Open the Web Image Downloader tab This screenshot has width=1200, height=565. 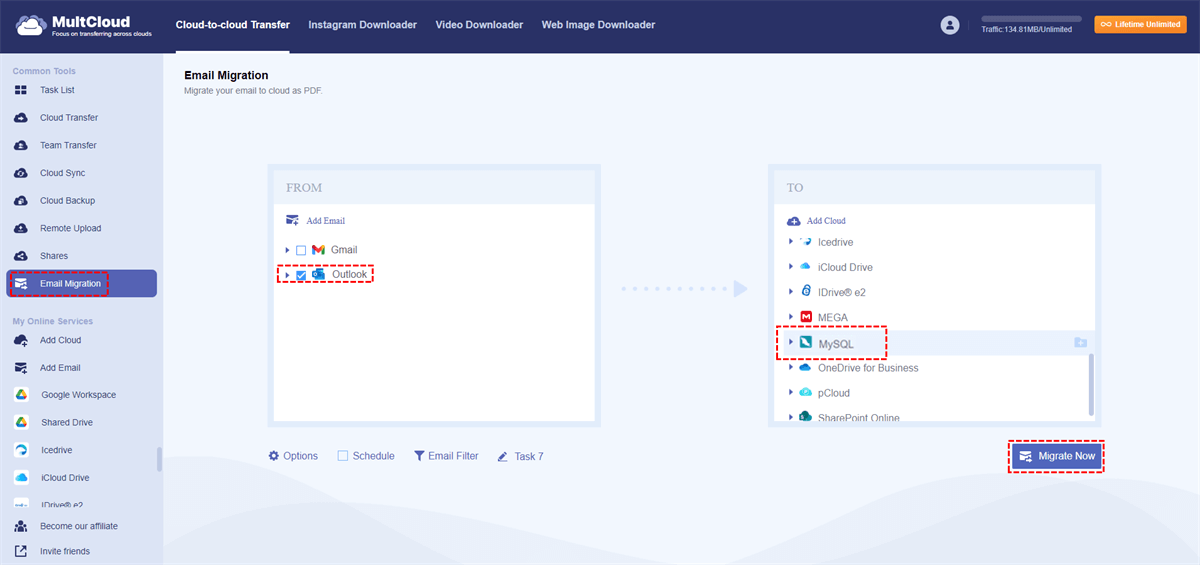coord(598,25)
